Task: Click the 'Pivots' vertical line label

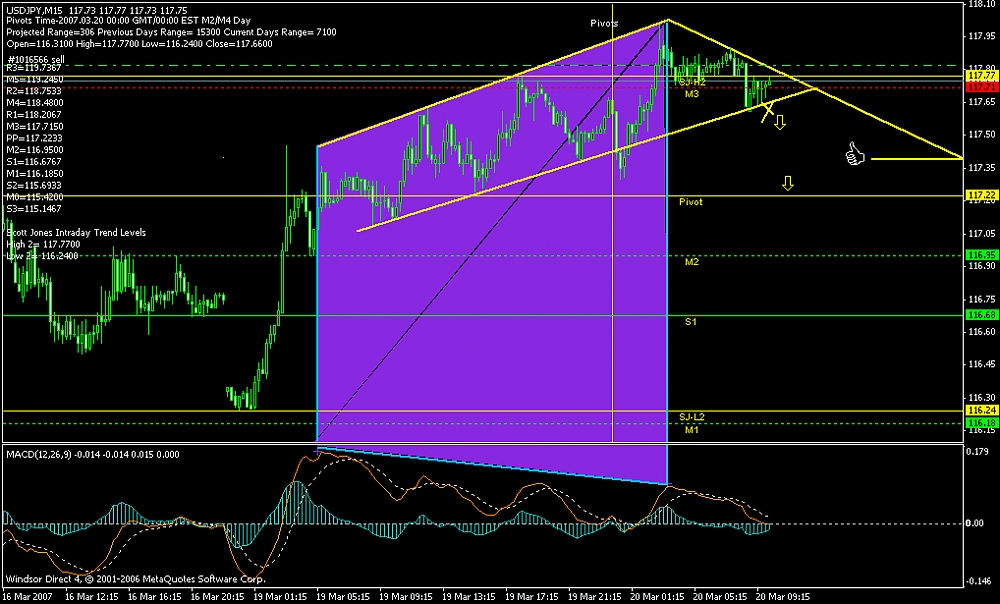Action: click(x=603, y=22)
